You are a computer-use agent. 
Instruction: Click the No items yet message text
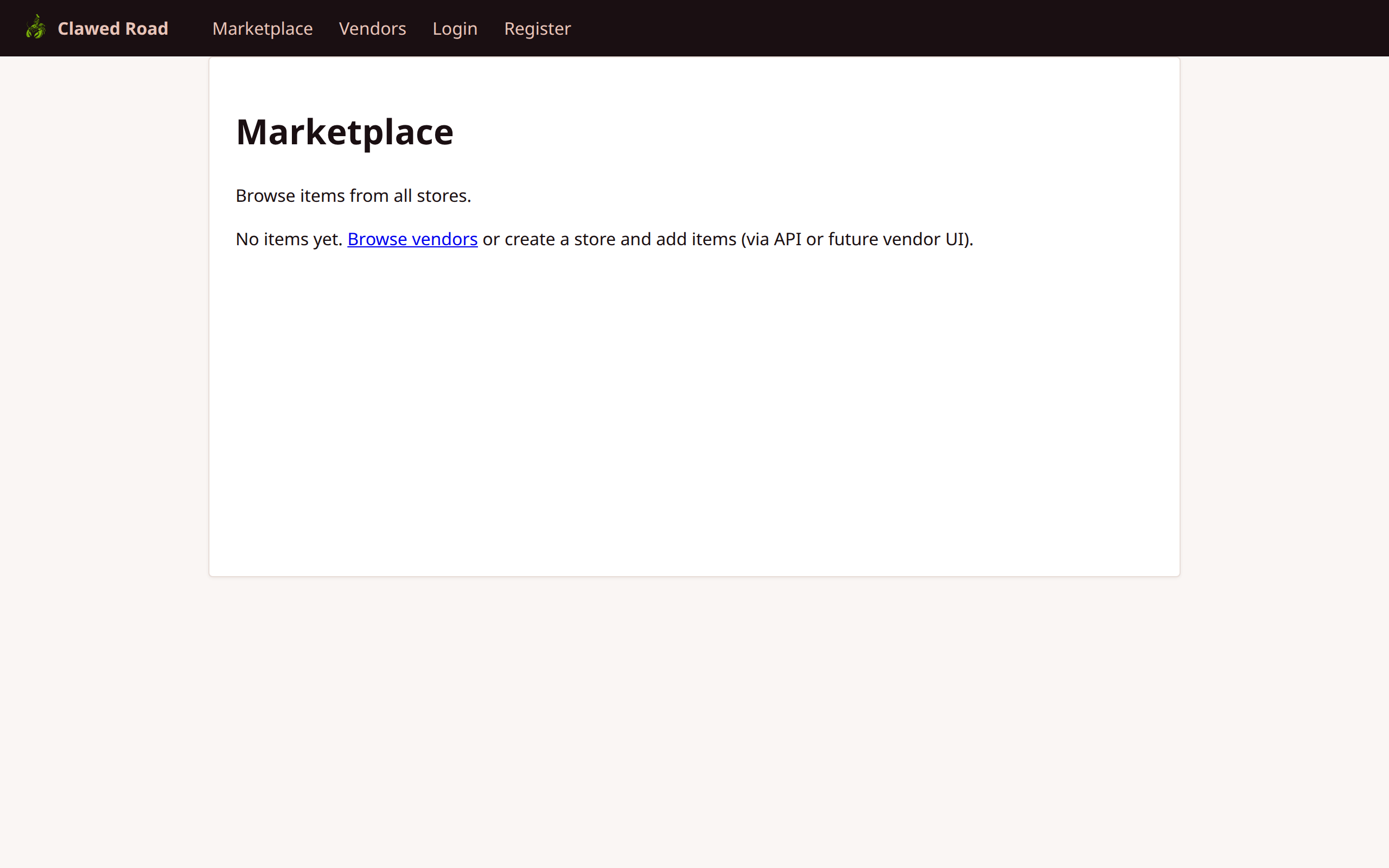289,239
